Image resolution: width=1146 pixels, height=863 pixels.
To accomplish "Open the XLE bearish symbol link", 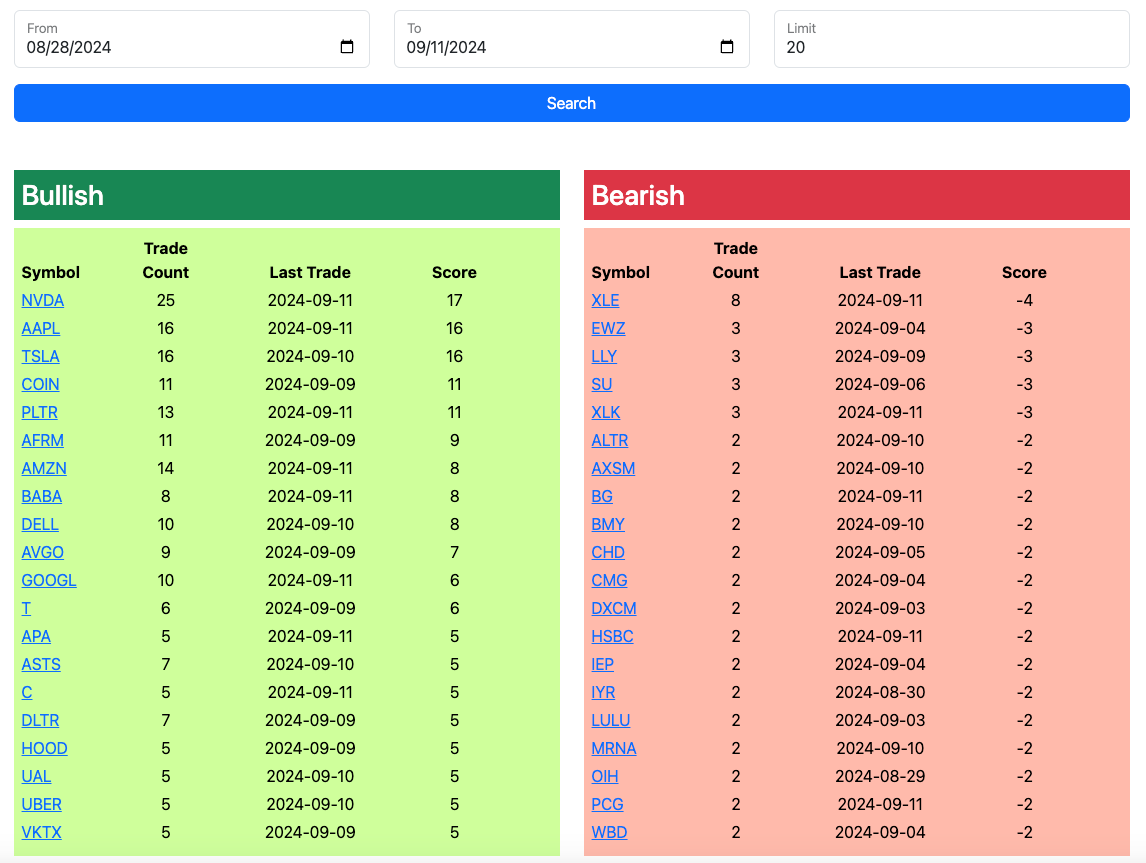I will pyautogui.click(x=605, y=300).
